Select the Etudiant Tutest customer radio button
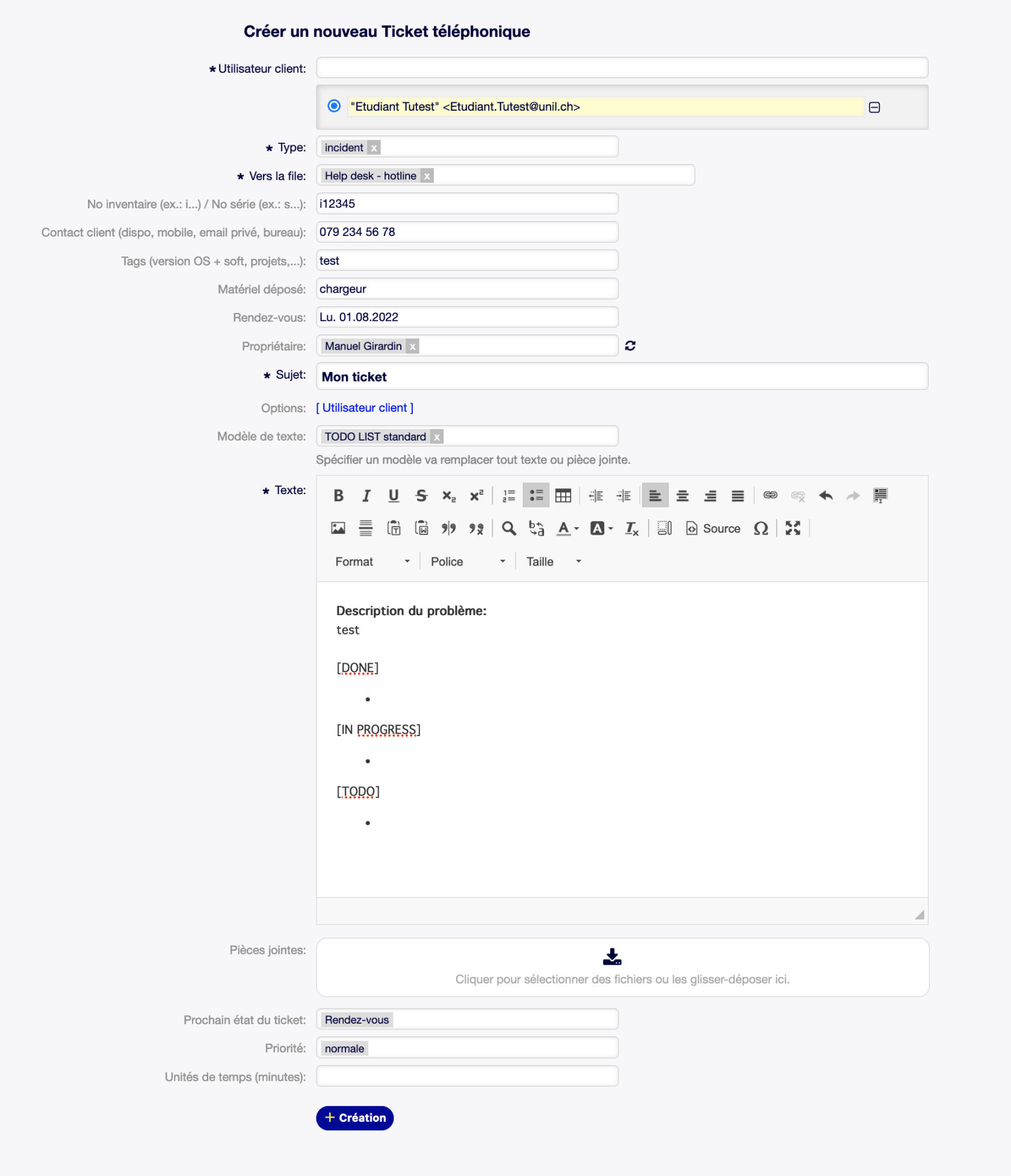 click(x=334, y=106)
